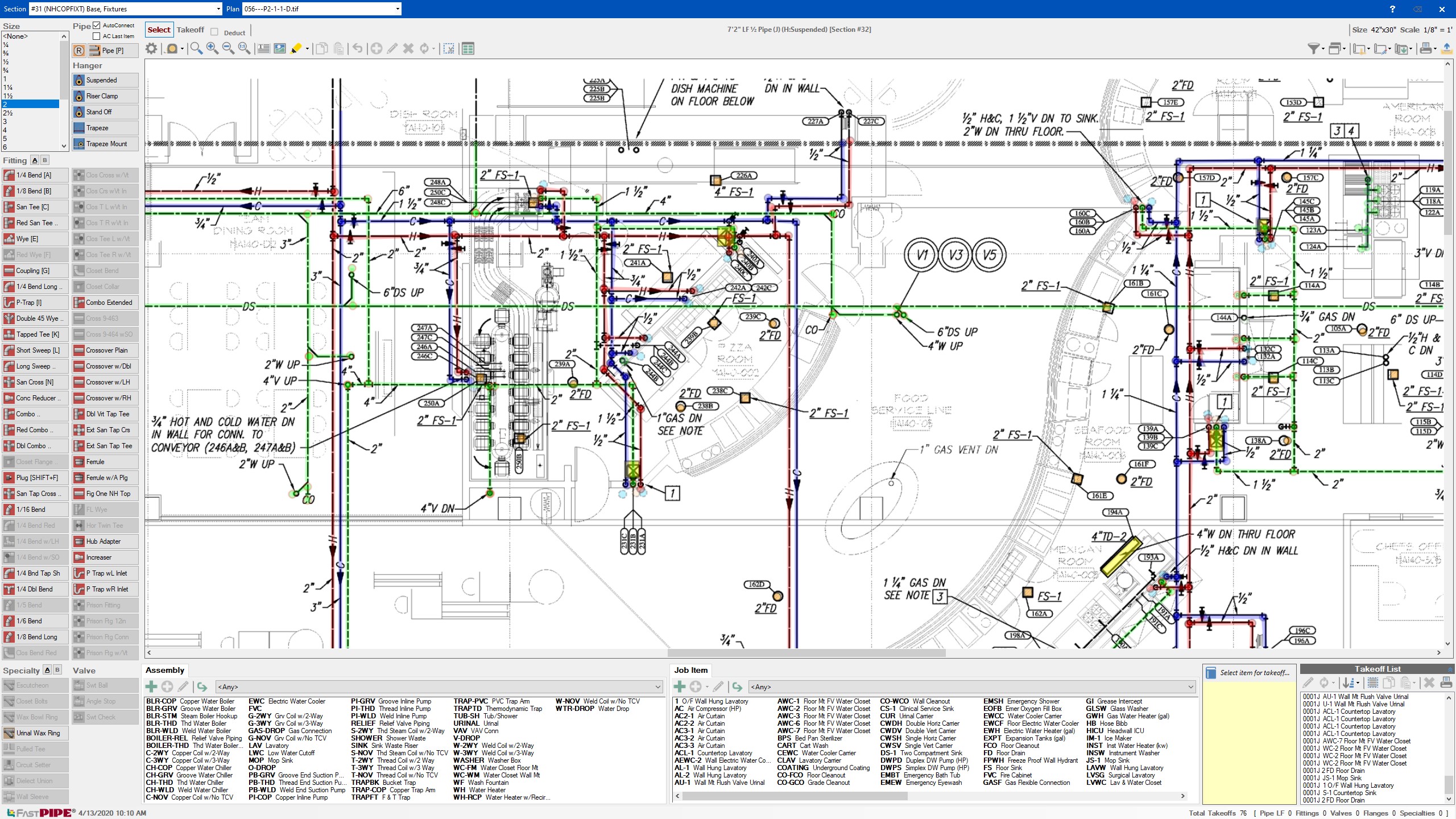Open the Assembly filter Any dropdown
This screenshot has width=1456, height=819.
click(658, 687)
